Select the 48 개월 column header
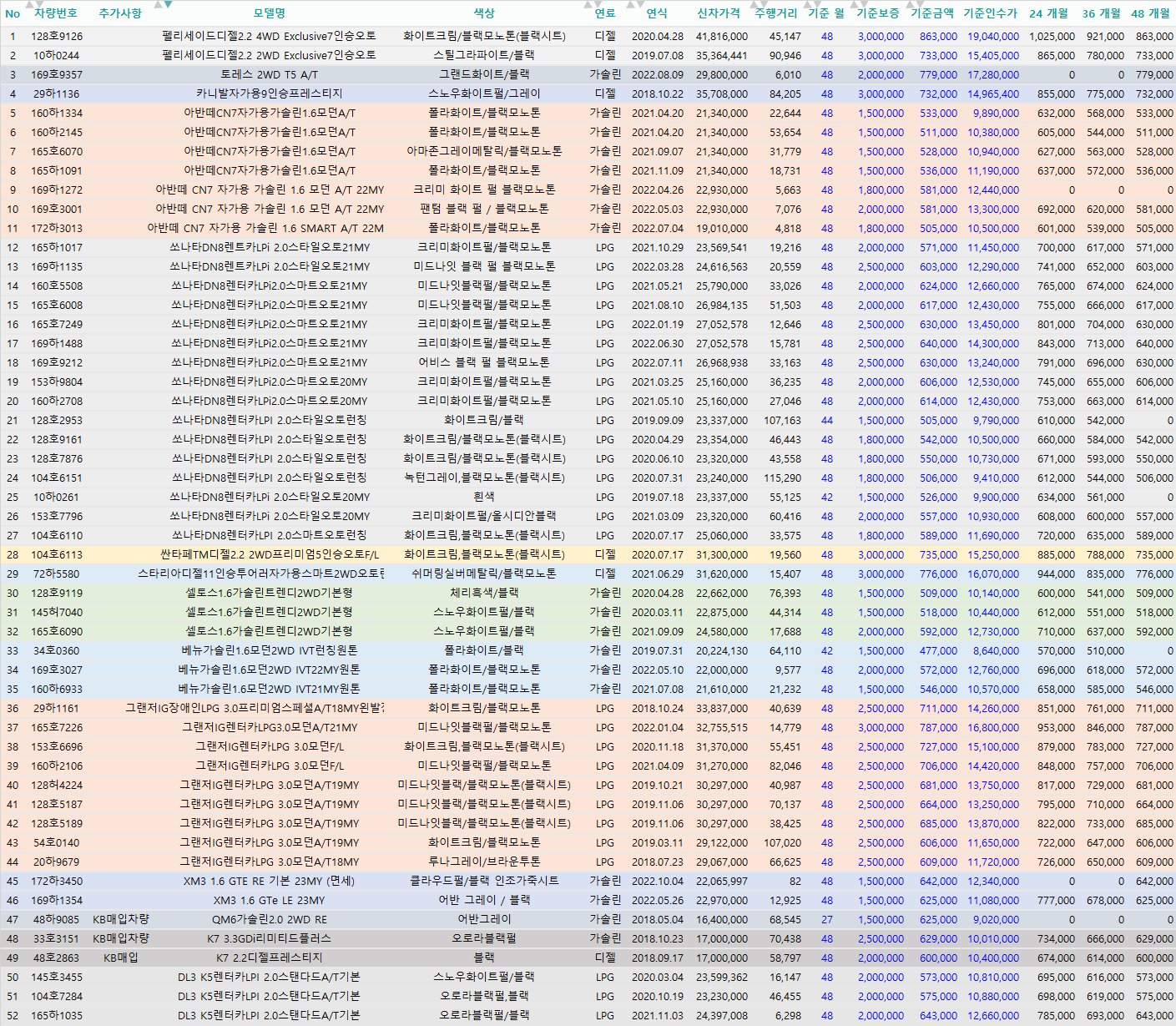 pyautogui.click(x=1151, y=13)
